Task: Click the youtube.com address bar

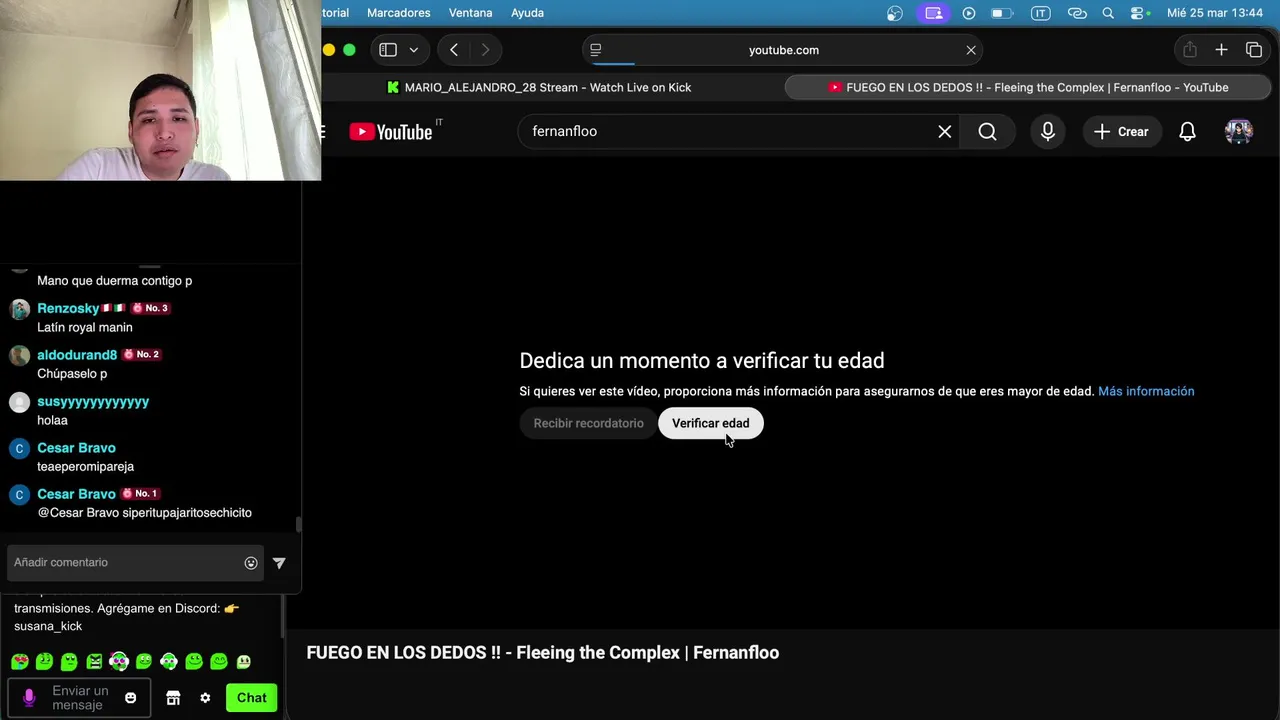Action: pyautogui.click(x=783, y=50)
